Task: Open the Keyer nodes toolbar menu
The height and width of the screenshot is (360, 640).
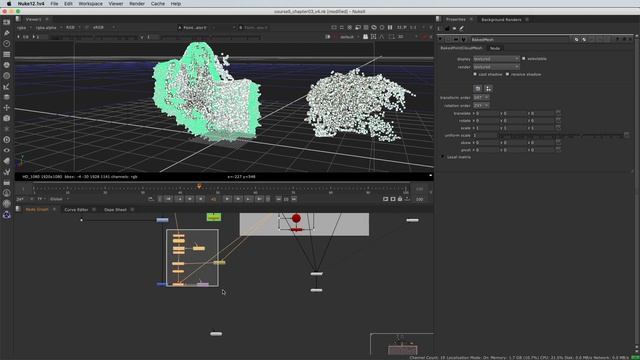Action: (7, 86)
